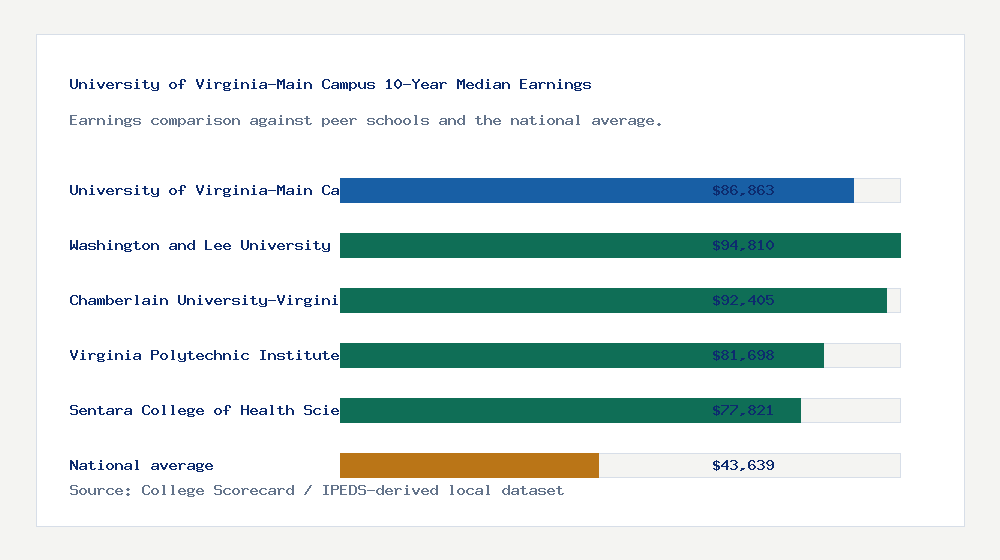Click the $86,863 value label
The height and width of the screenshot is (560, 1000).
[743, 190]
